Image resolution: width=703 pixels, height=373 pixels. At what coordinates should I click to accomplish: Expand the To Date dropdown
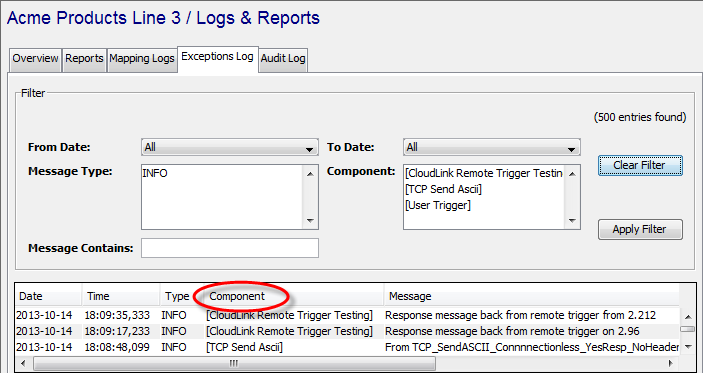click(x=491, y=147)
